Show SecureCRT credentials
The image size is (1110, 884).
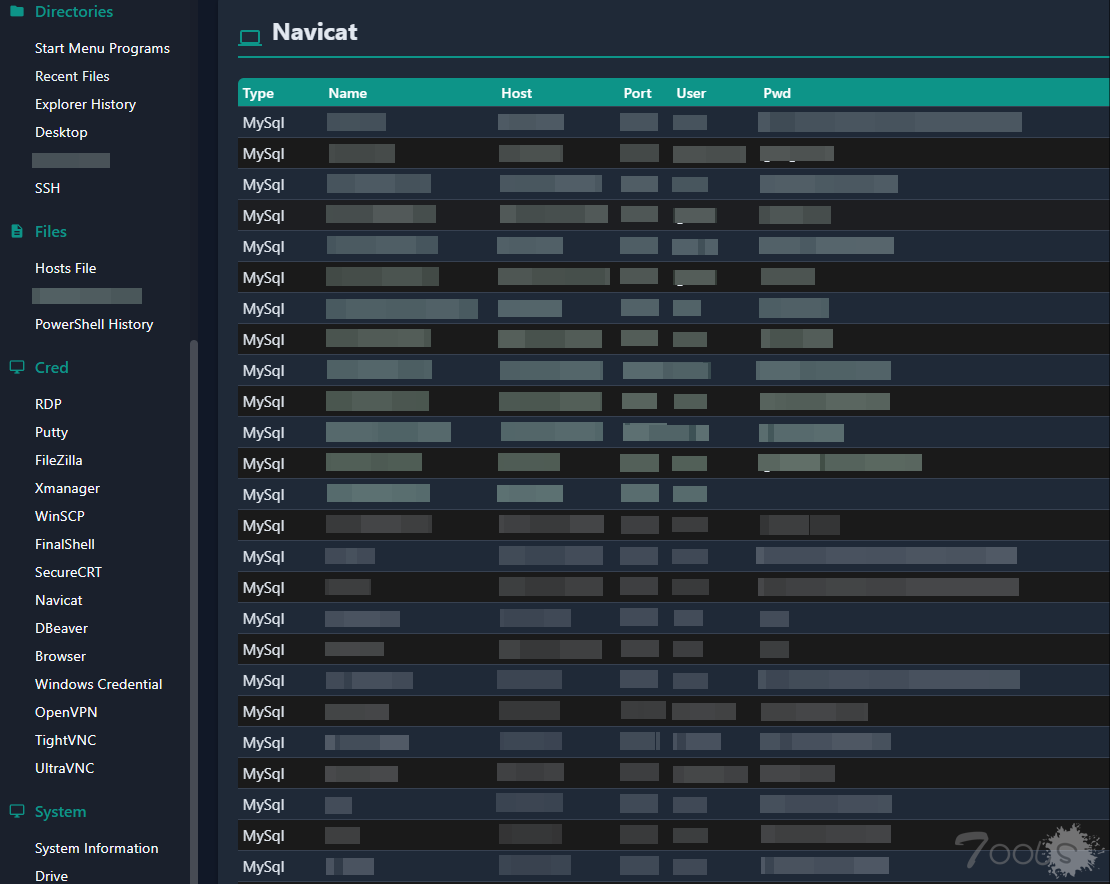point(68,572)
